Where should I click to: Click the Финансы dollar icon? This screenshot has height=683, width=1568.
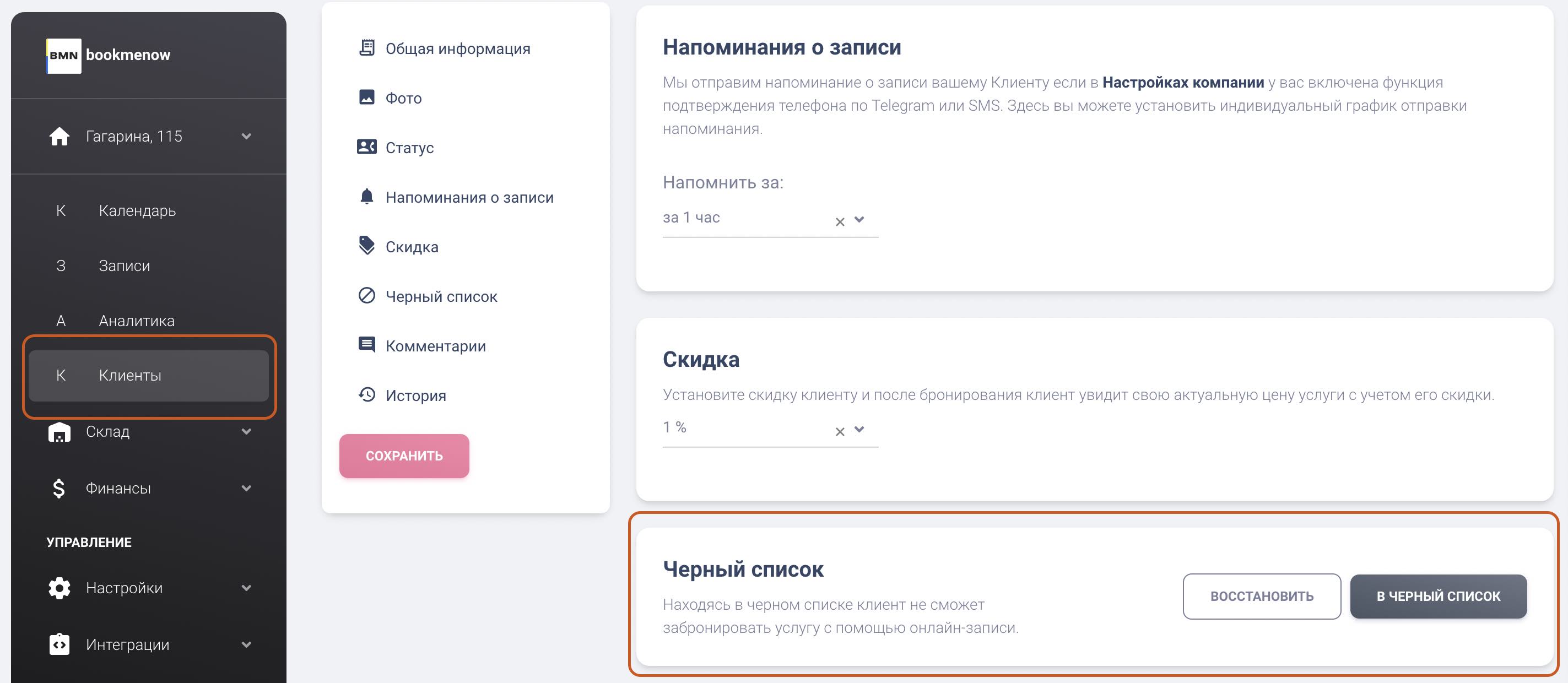coord(59,488)
